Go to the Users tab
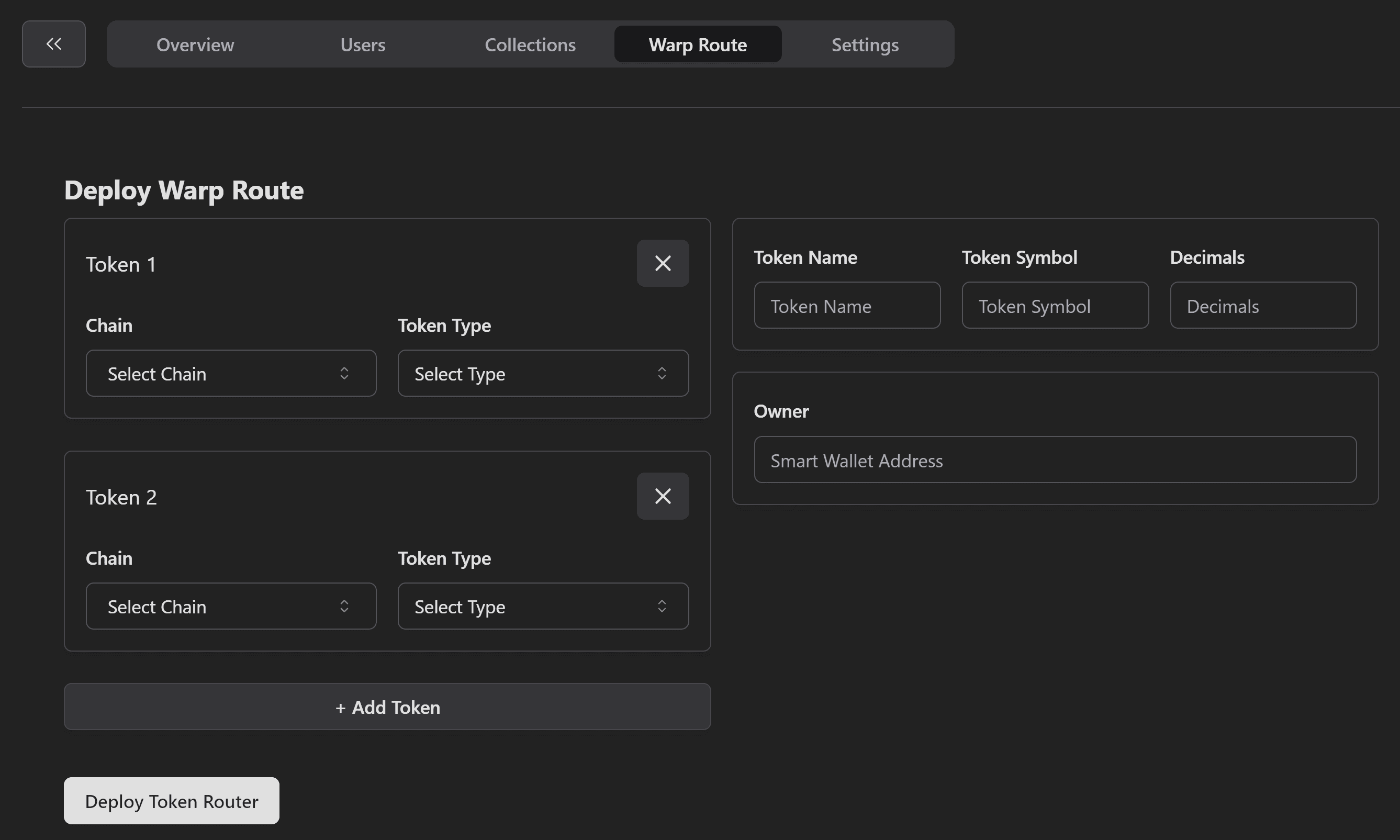This screenshot has height=840, width=1400. click(363, 44)
